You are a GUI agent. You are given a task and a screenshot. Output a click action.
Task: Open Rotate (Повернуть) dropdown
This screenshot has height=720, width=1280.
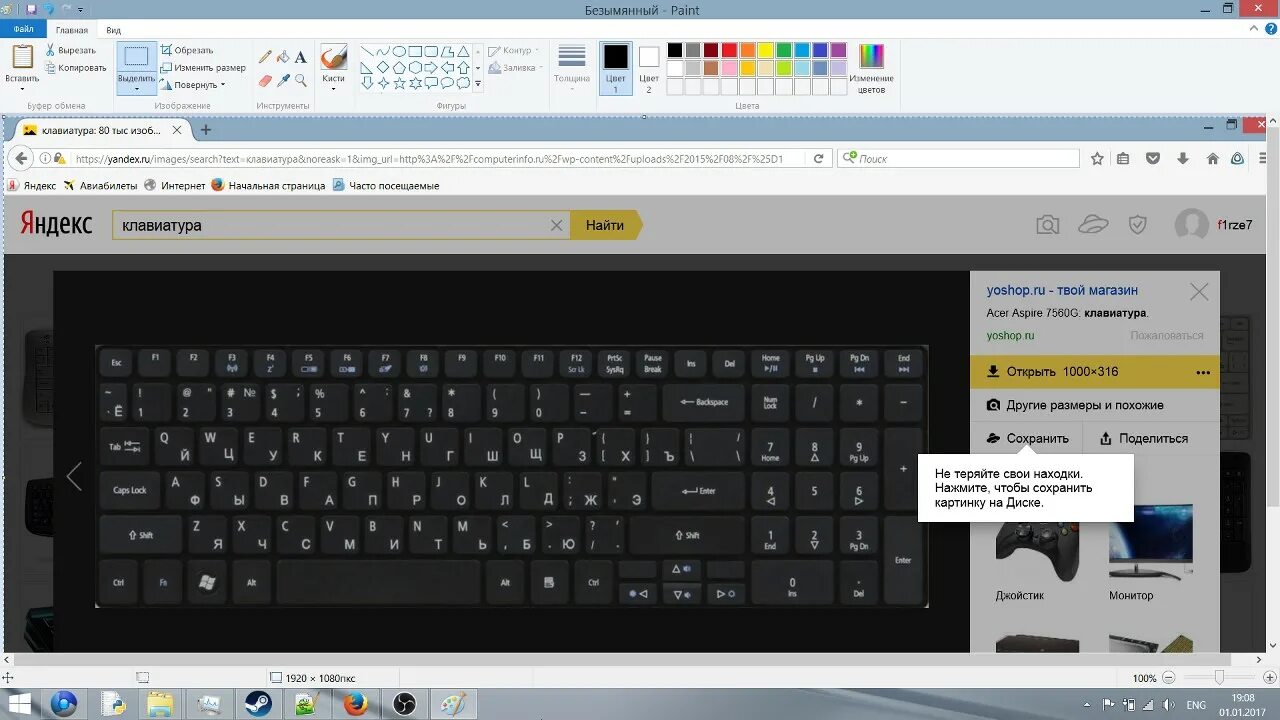(x=193, y=85)
